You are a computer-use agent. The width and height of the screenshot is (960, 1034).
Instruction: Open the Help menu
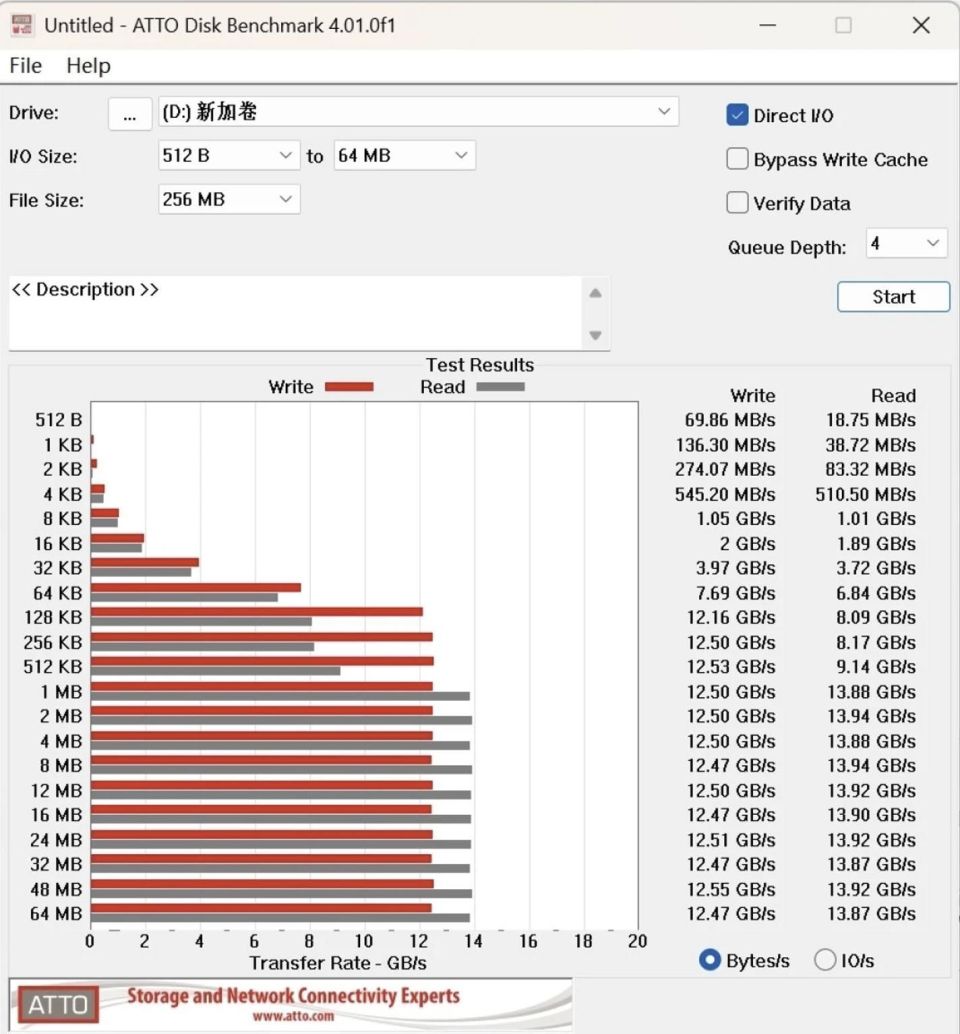click(x=88, y=66)
